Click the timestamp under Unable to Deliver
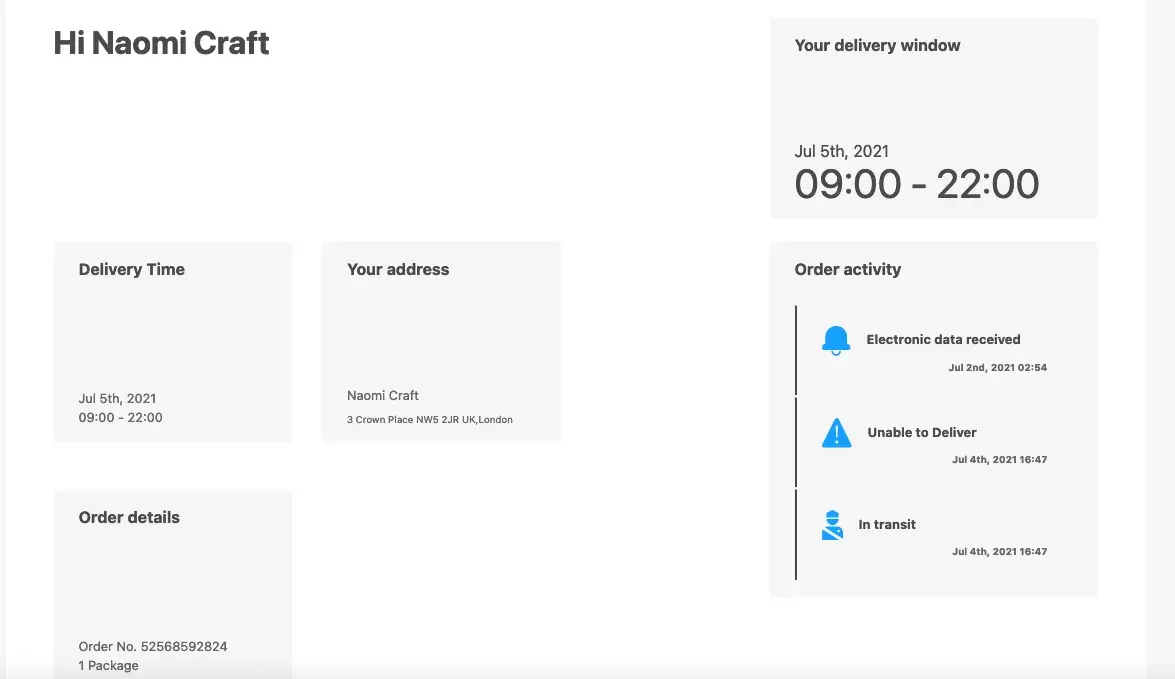The width and height of the screenshot is (1175, 679). click(x=999, y=460)
